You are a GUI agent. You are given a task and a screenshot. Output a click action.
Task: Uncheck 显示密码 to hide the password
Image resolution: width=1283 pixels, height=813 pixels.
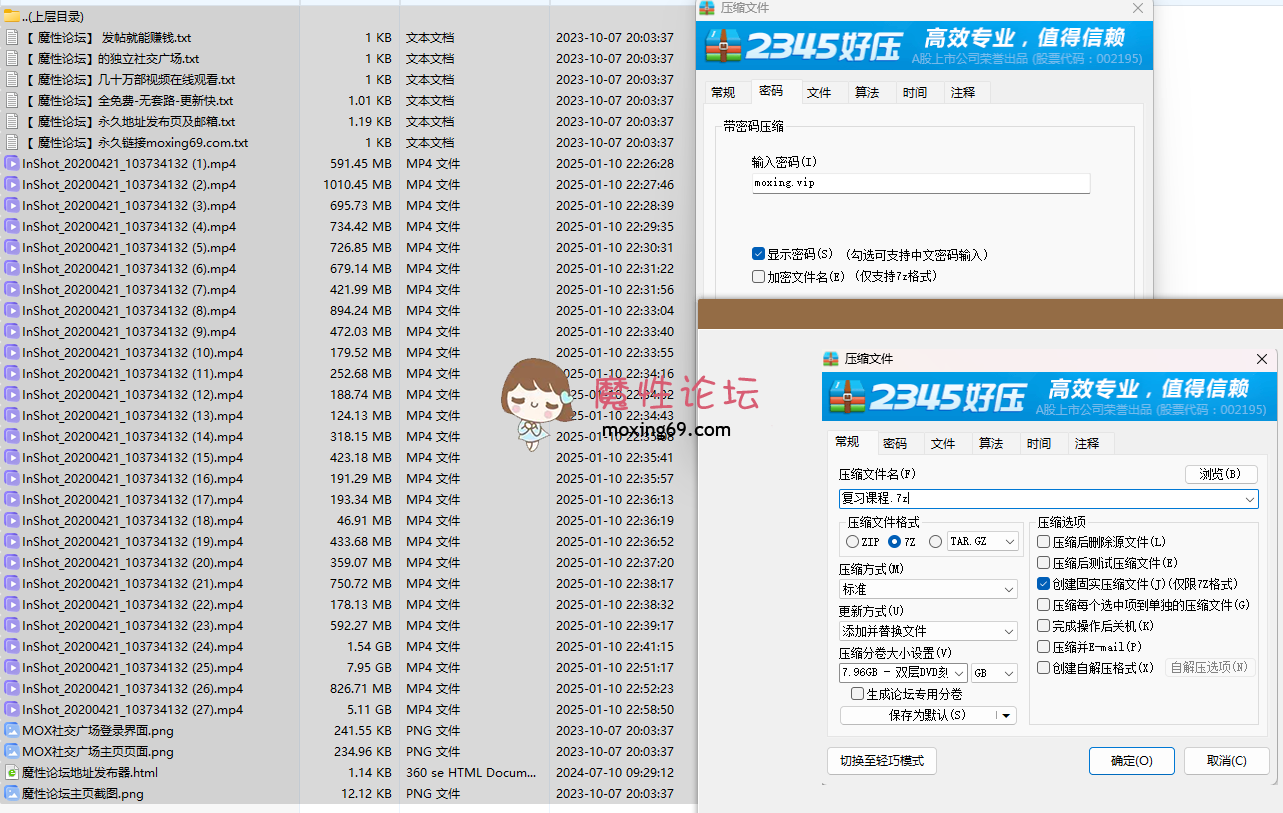[x=758, y=253]
